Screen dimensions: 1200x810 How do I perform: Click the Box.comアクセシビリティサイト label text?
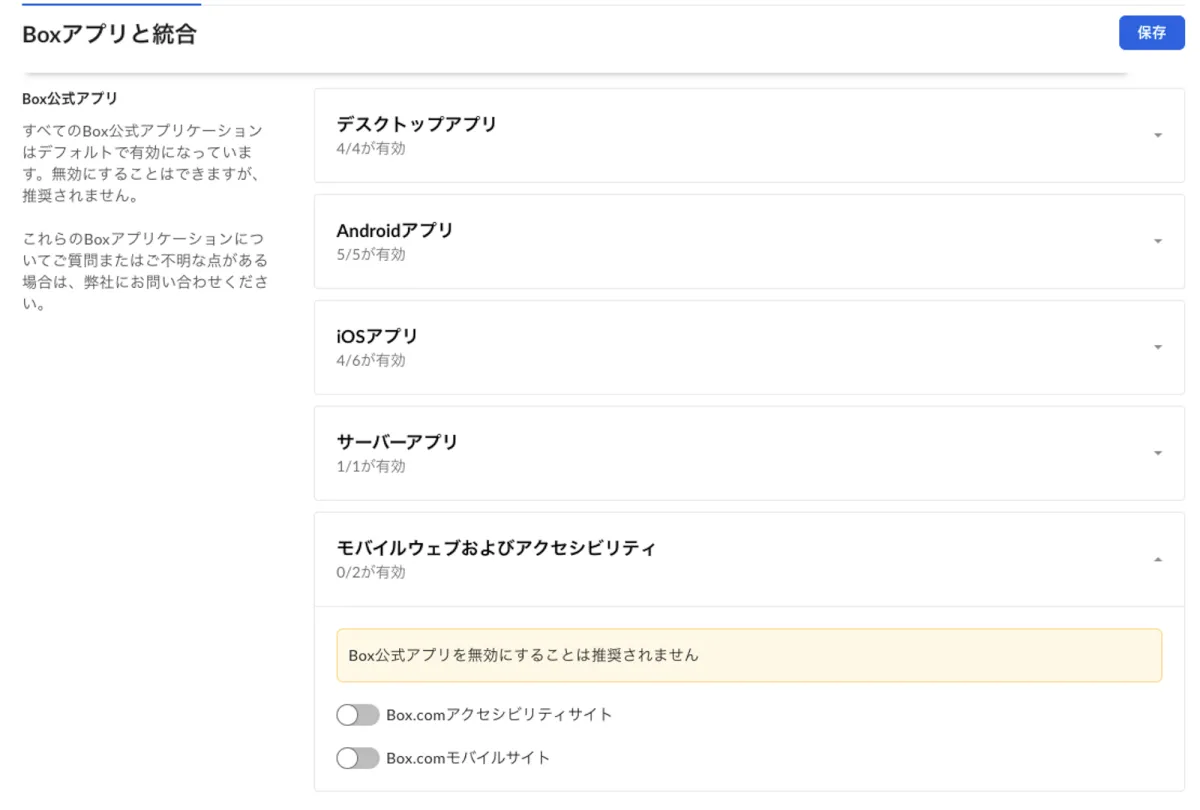pos(499,715)
